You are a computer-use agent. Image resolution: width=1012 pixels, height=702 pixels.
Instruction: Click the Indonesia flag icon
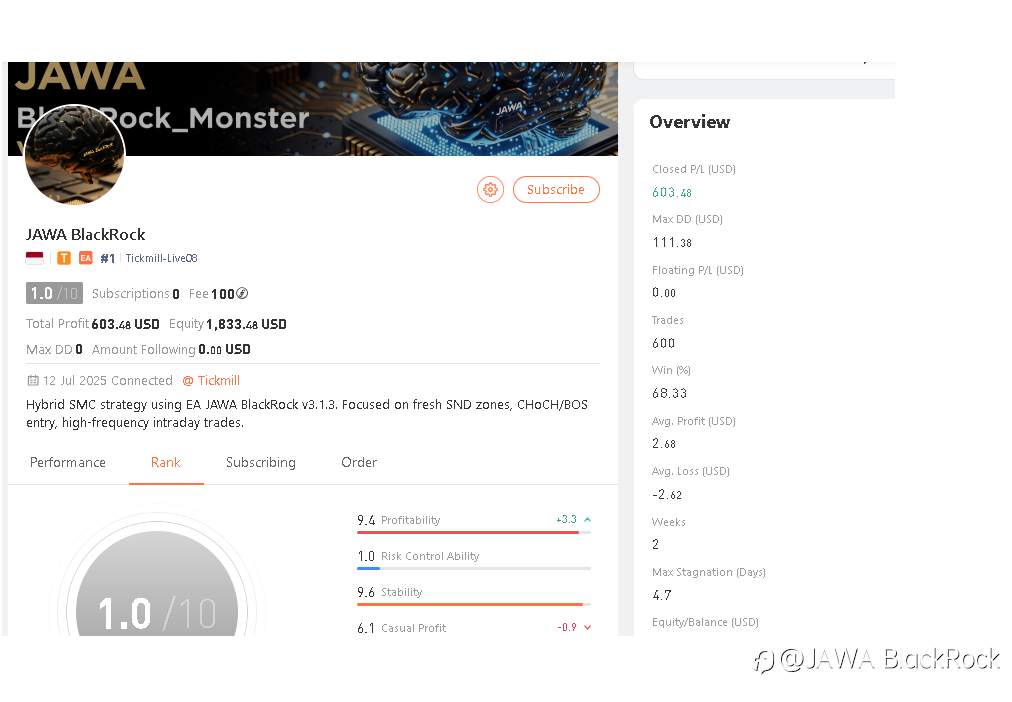[x=35, y=258]
